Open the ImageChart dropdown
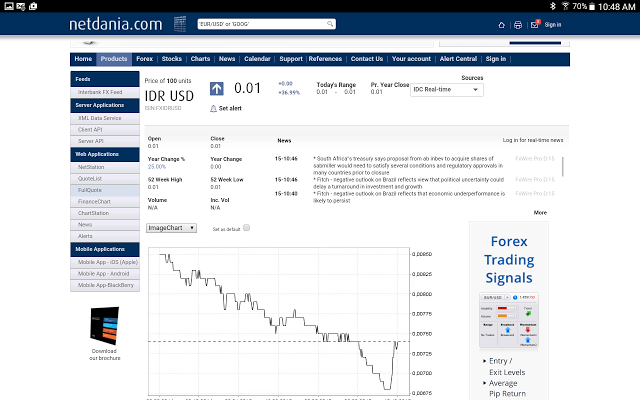 click(170, 228)
